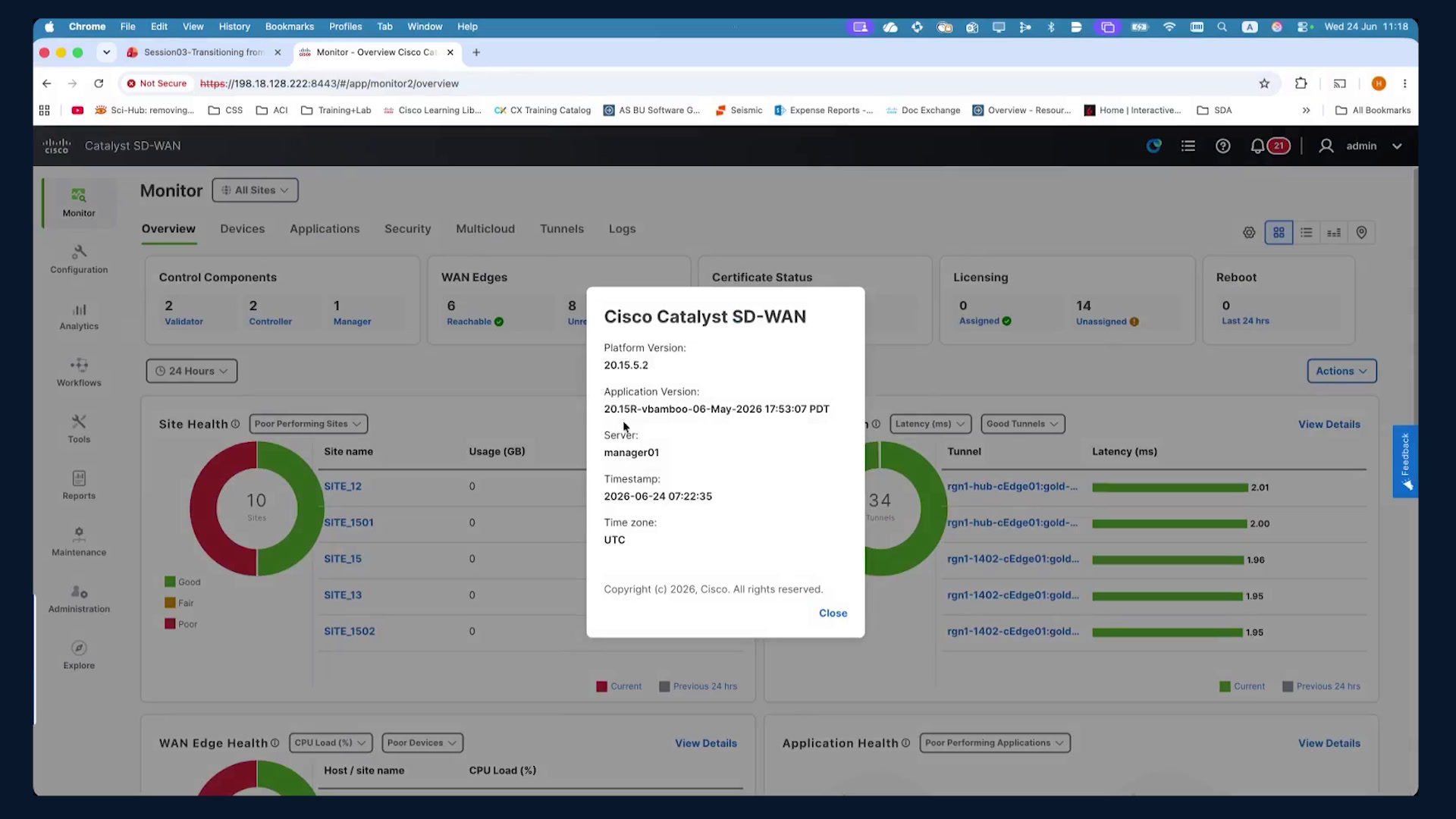The height and width of the screenshot is (819, 1456).
Task: Click the Poor legend color swatch
Action: (170, 624)
